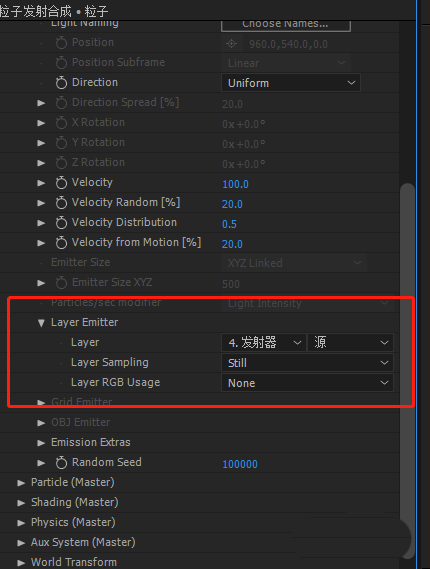Image resolution: width=430 pixels, height=569 pixels.
Task: Click the Emitter Size XYZ stopwatch icon
Action: click(x=61, y=282)
